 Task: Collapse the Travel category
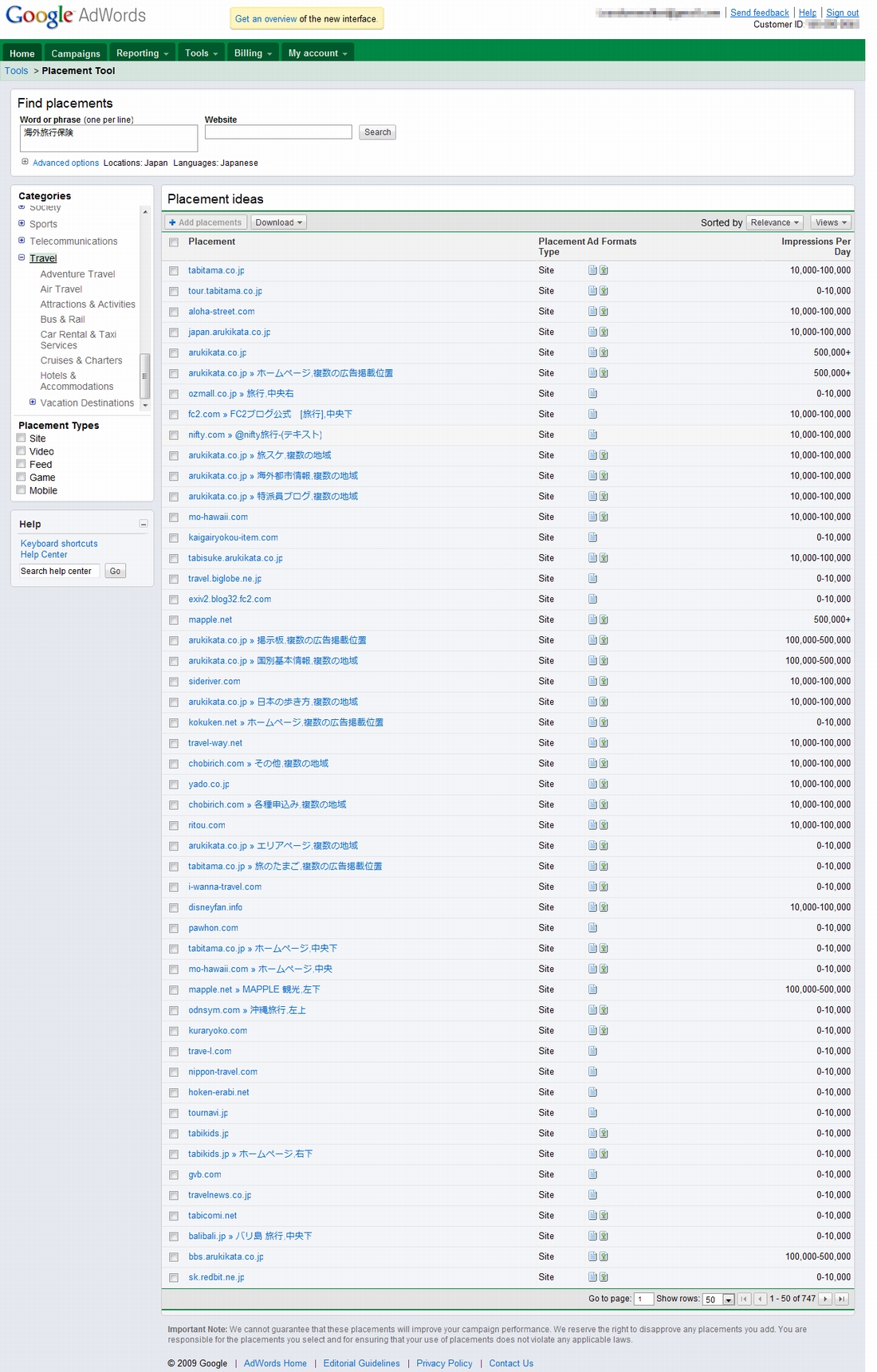pos(22,257)
